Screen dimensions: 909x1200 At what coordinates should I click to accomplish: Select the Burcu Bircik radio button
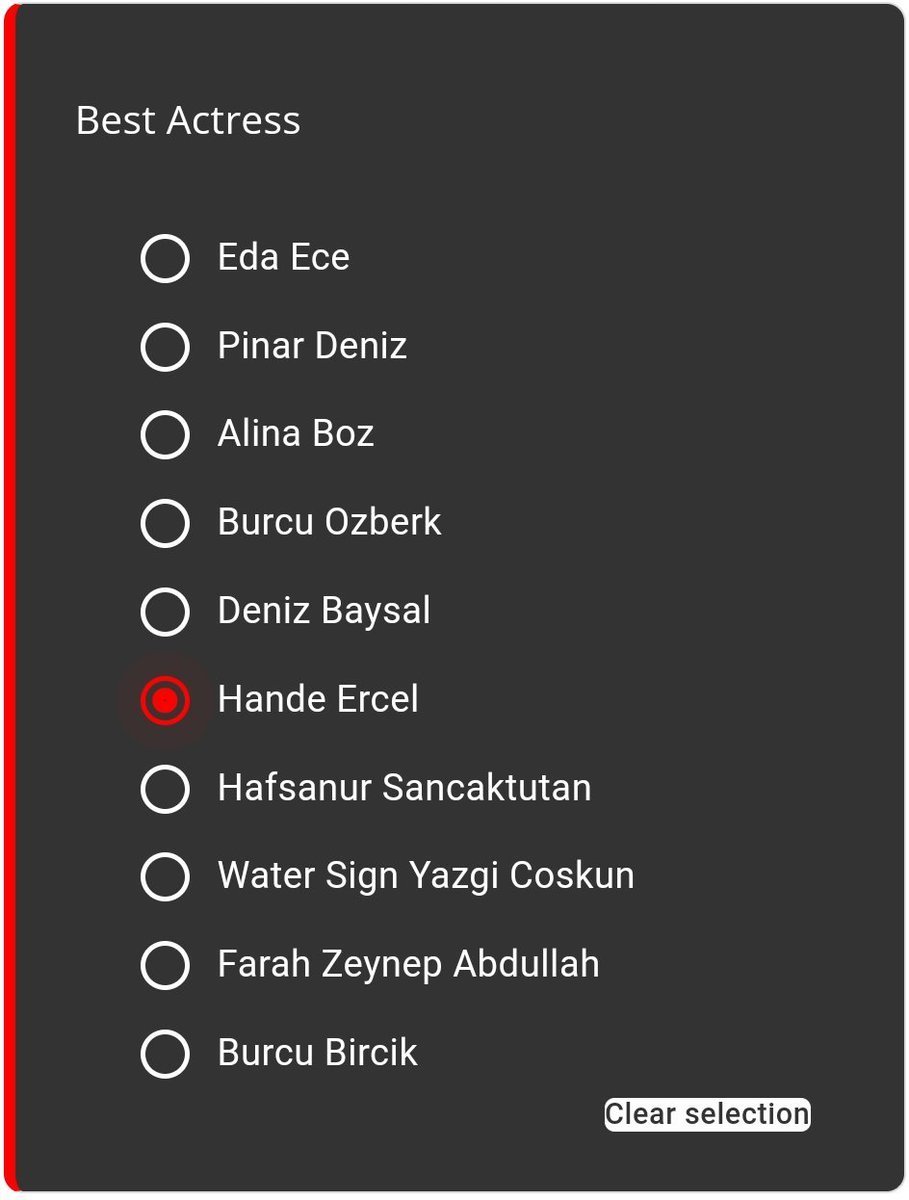(165, 1054)
